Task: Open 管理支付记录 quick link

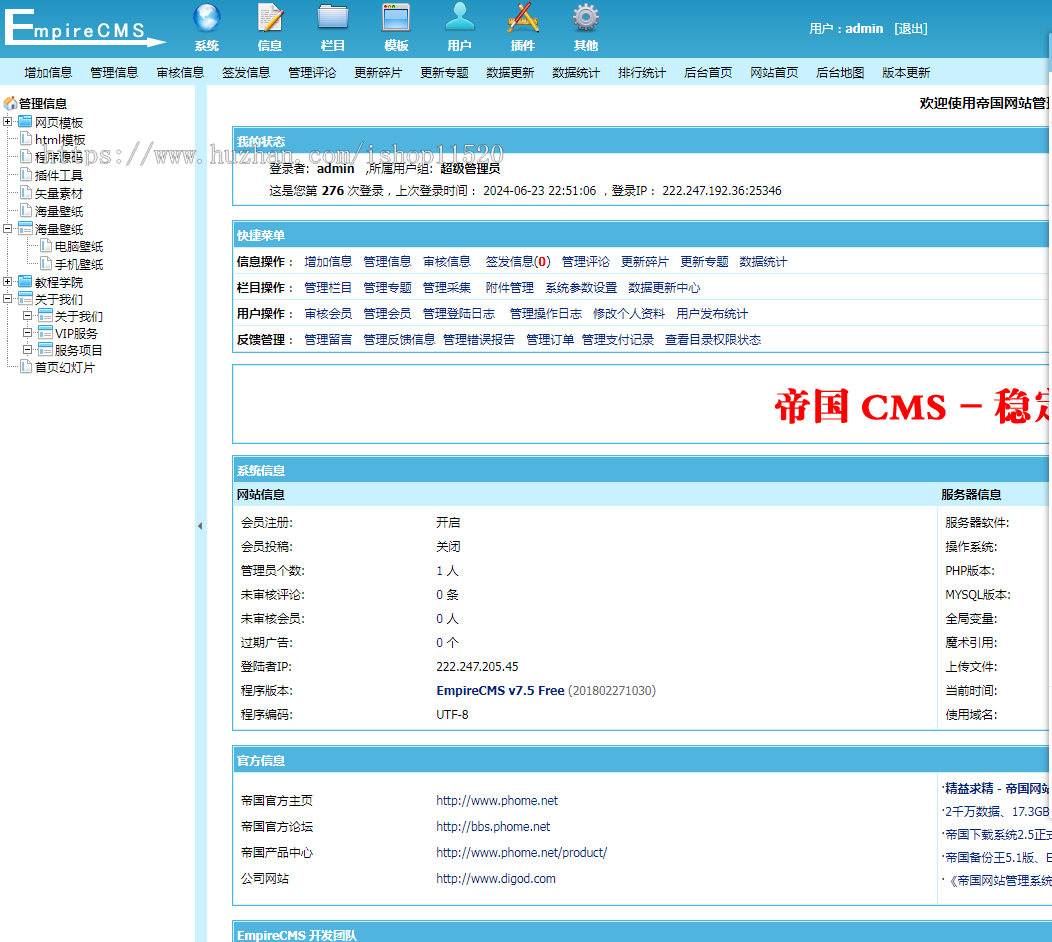Action: point(618,340)
